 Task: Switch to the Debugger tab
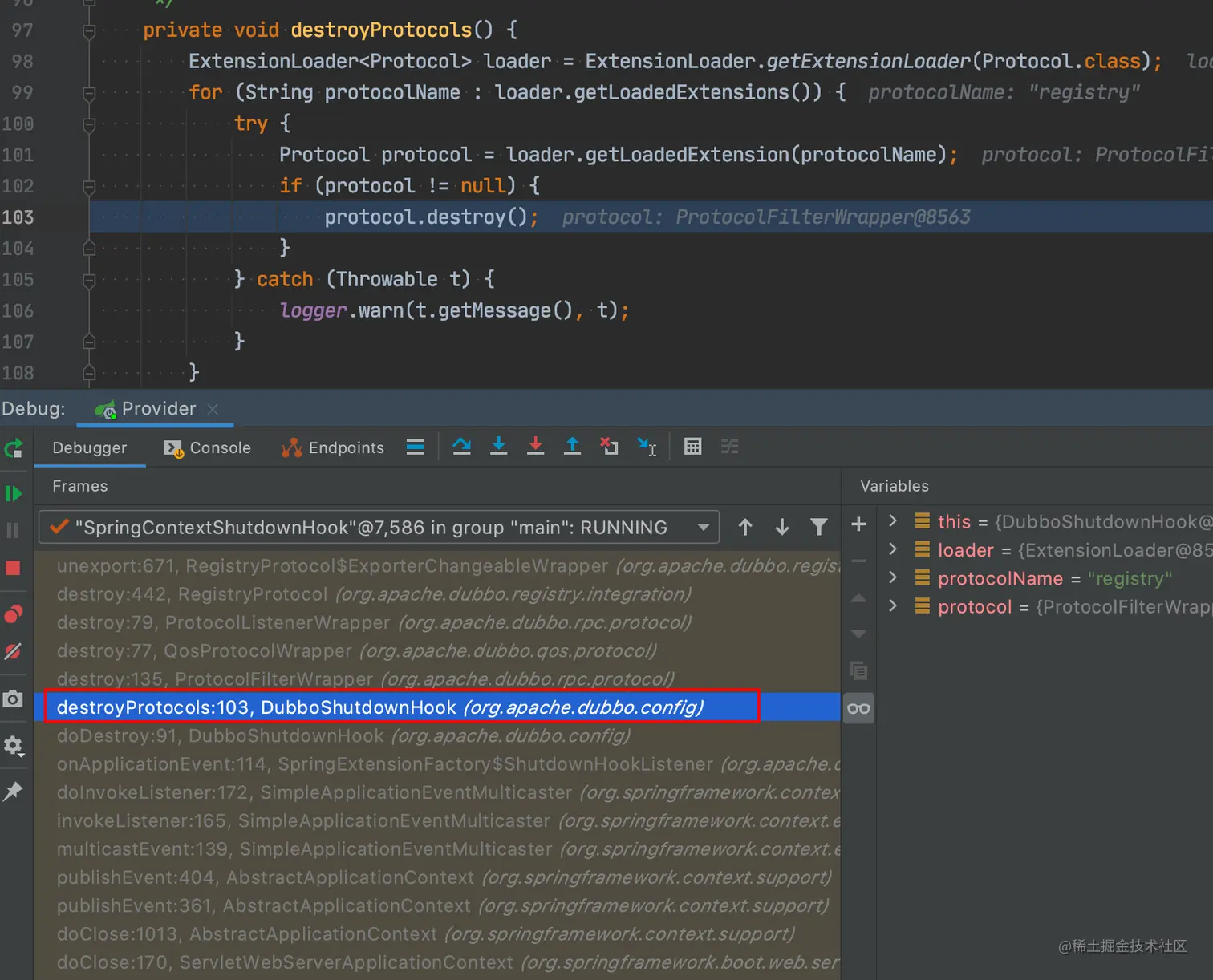[90, 447]
